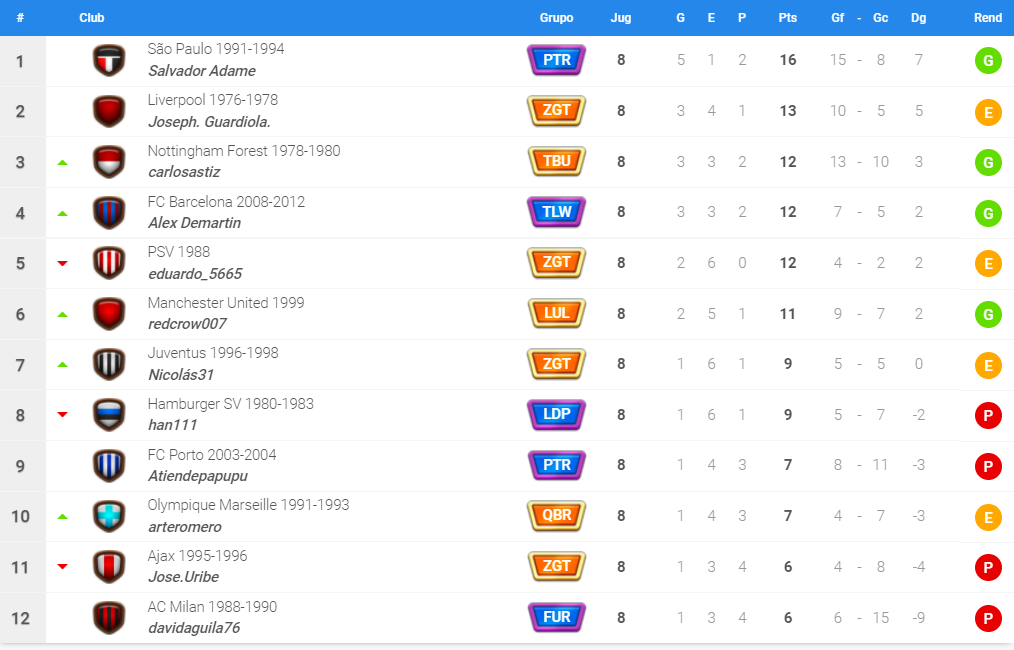This screenshot has width=1014, height=650.
Task: Click the FUR group badge for AC Milan
Action: [556, 618]
